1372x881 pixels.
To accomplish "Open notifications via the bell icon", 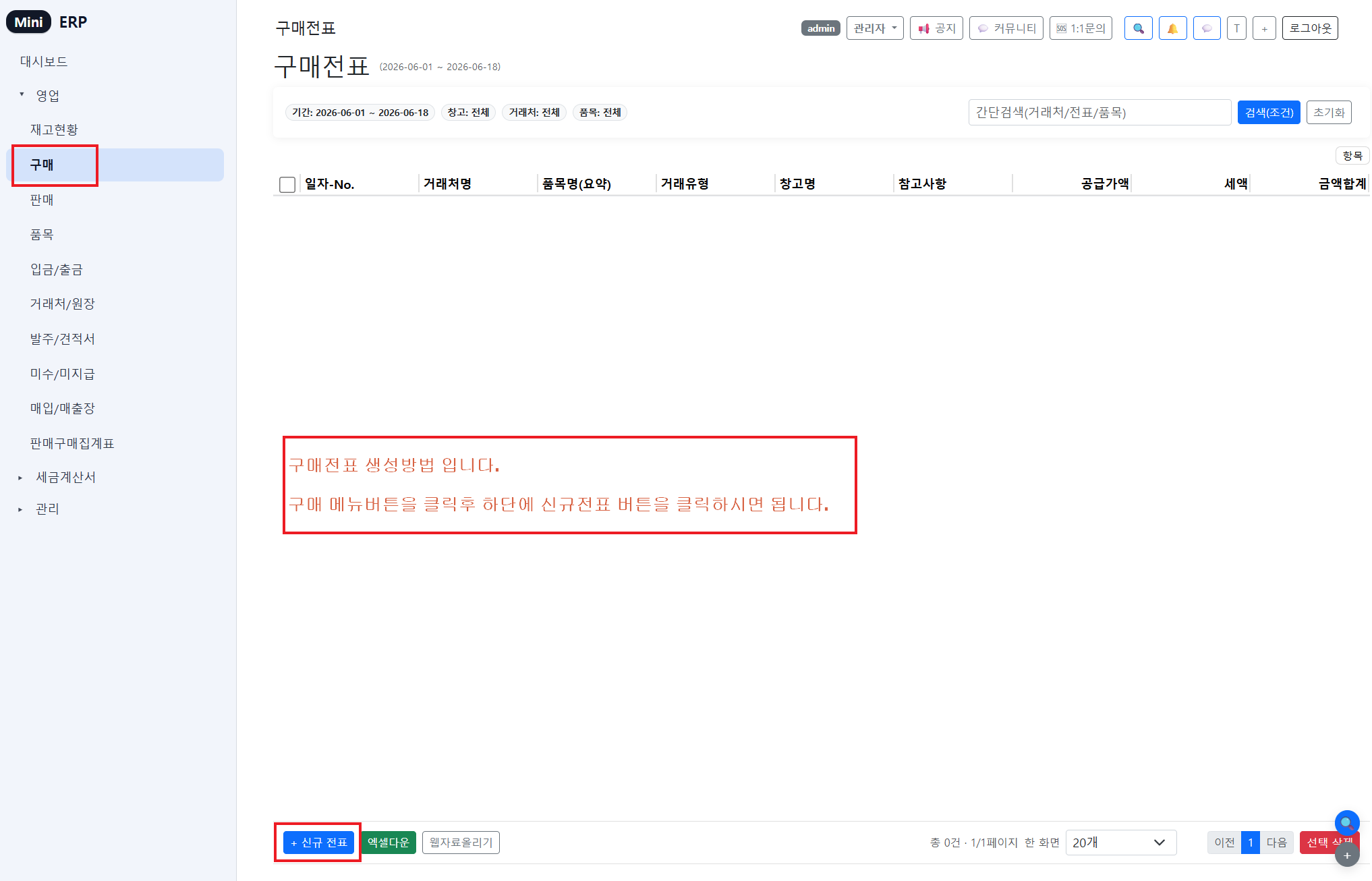I will point(1172,28).
